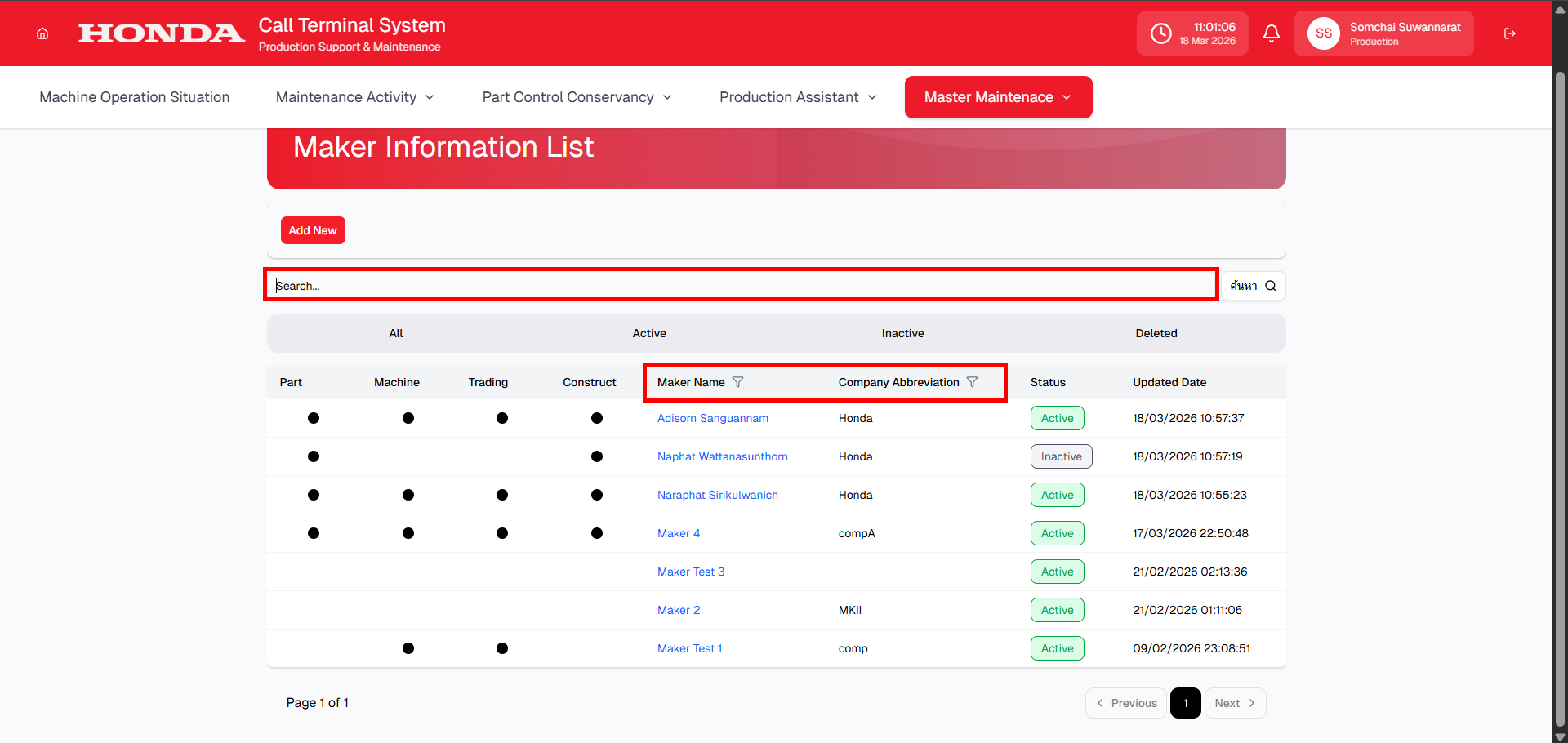Open the Adisorn Sanguannam maker link

pos(712,418)
